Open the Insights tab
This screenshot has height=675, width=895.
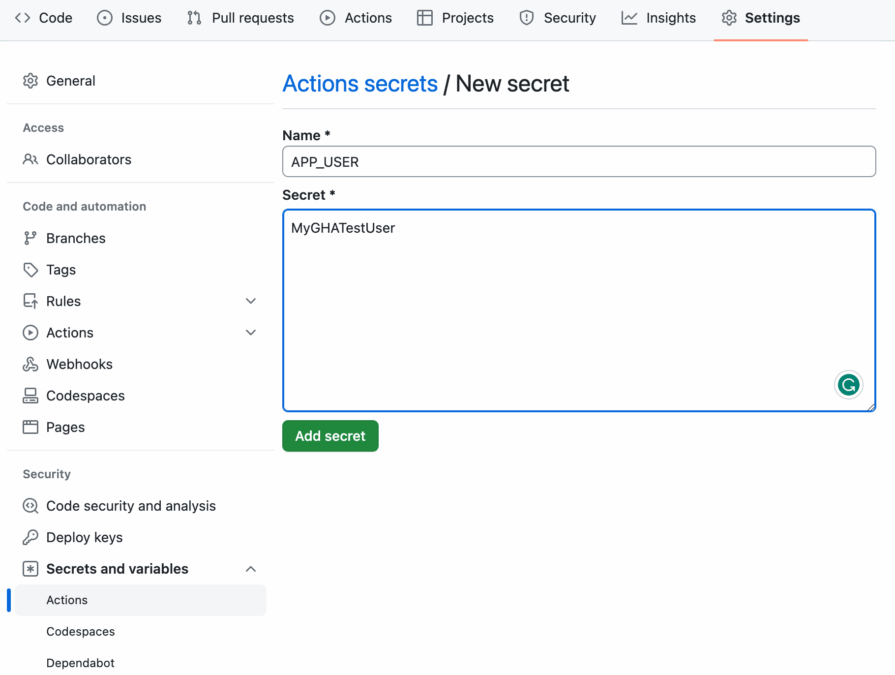coord(658,17)
